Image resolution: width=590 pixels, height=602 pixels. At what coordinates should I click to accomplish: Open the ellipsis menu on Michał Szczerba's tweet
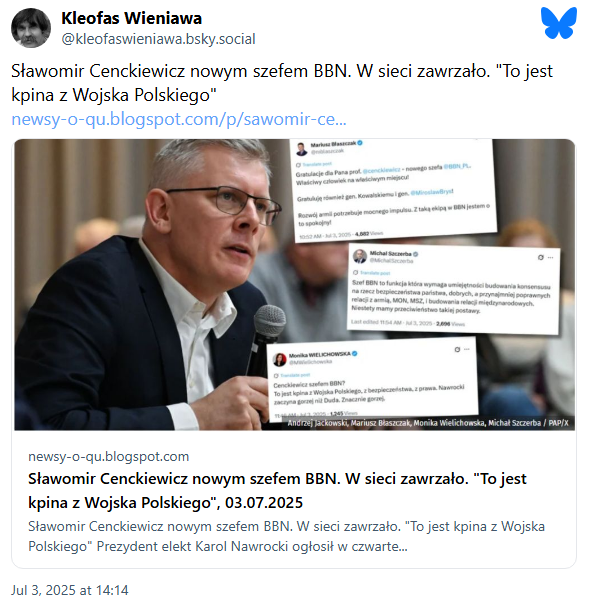pyautogui.click(x=550, y=257)
